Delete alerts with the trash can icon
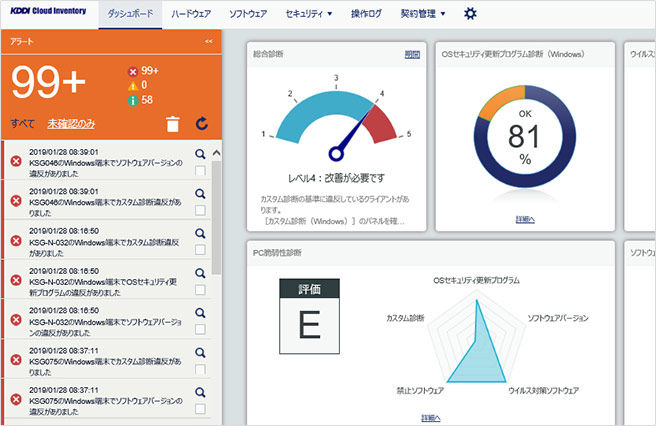This screenshot has width=656, height=426. (172, 124)
